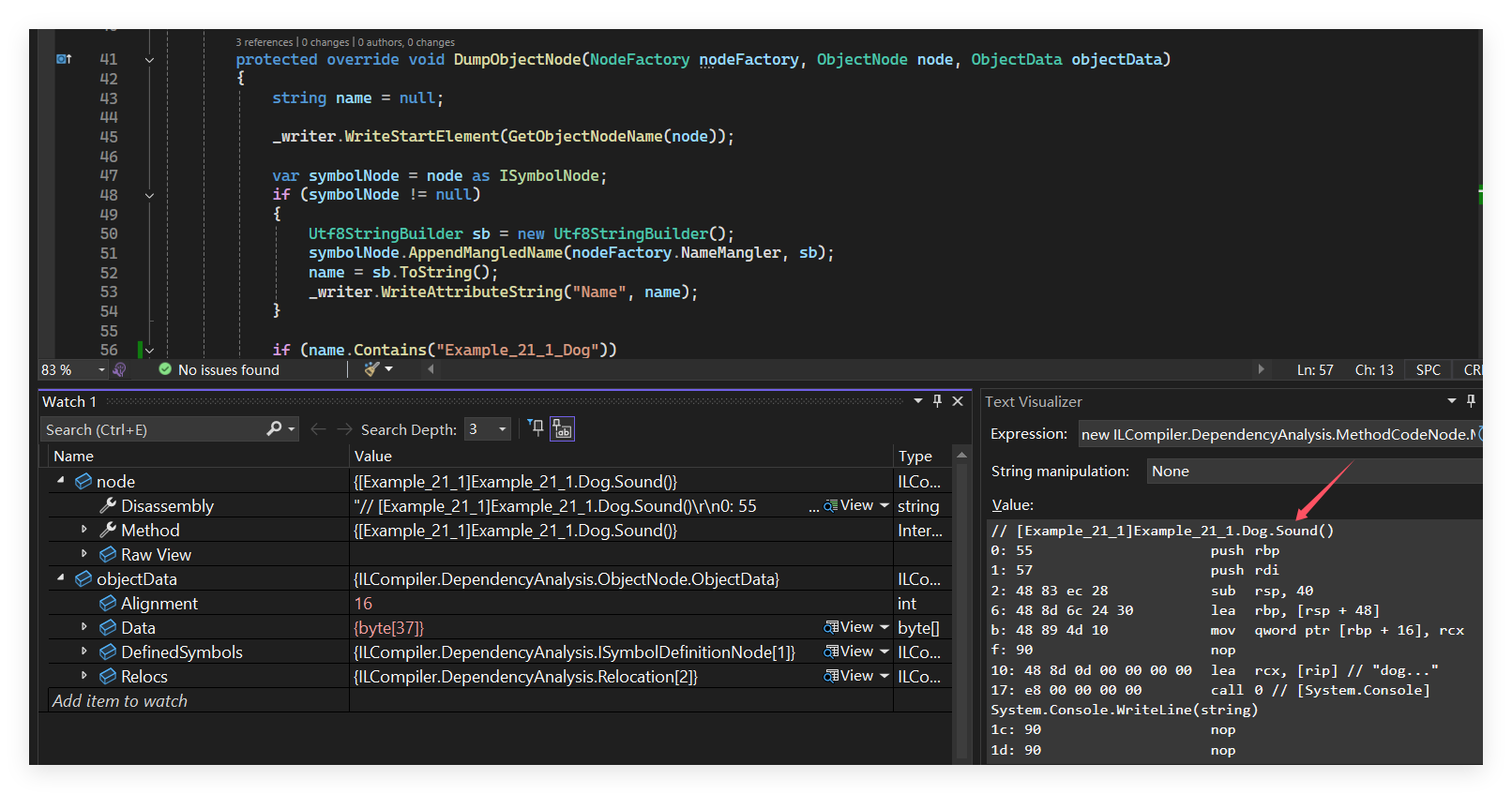
Task: Pin the Text Visualizer window
Action: [1471, 401]
